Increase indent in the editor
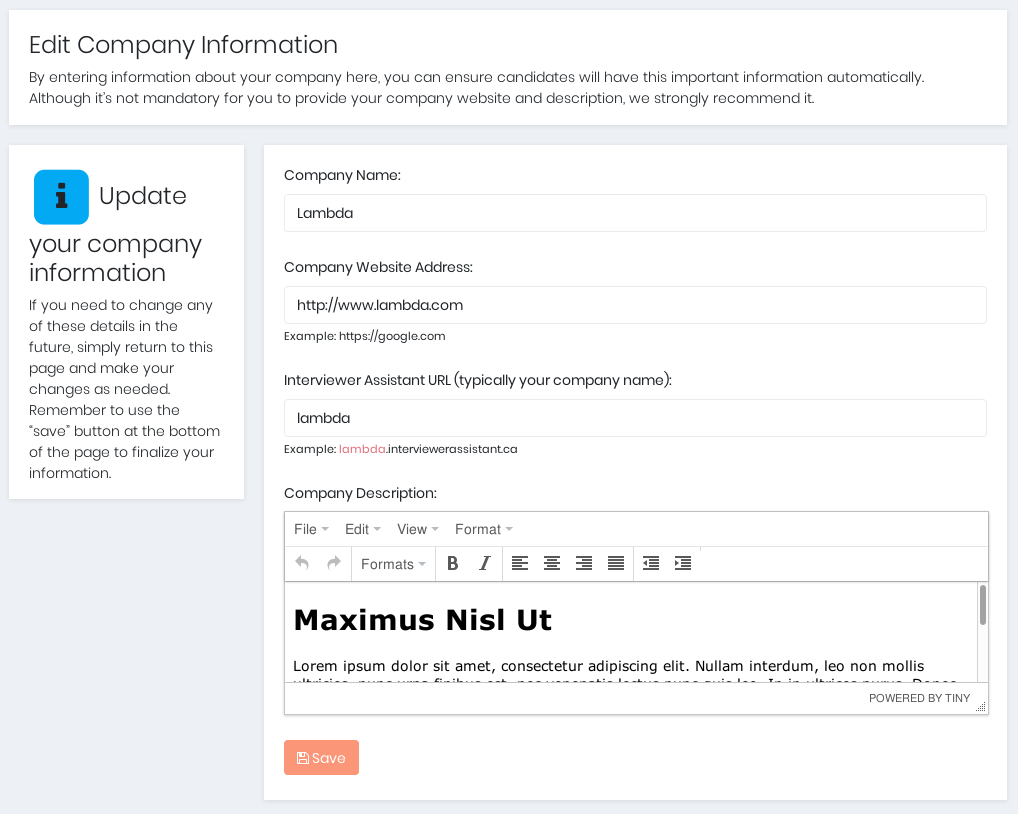The height and width of the screenshot is (814, 1018). tap(683, 564)
